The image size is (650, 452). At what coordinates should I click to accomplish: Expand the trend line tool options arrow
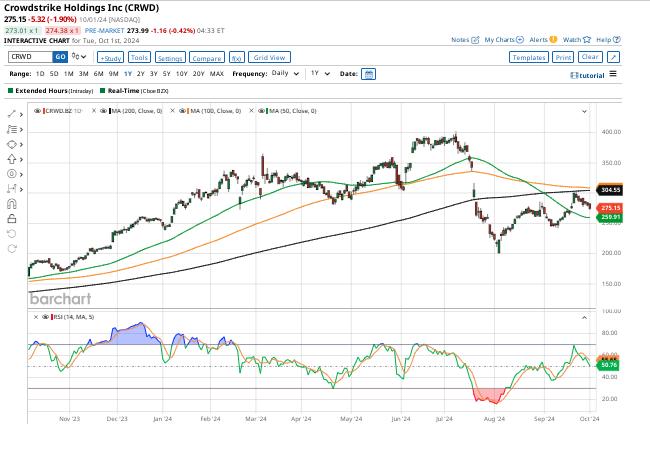(x=21, y=114)
